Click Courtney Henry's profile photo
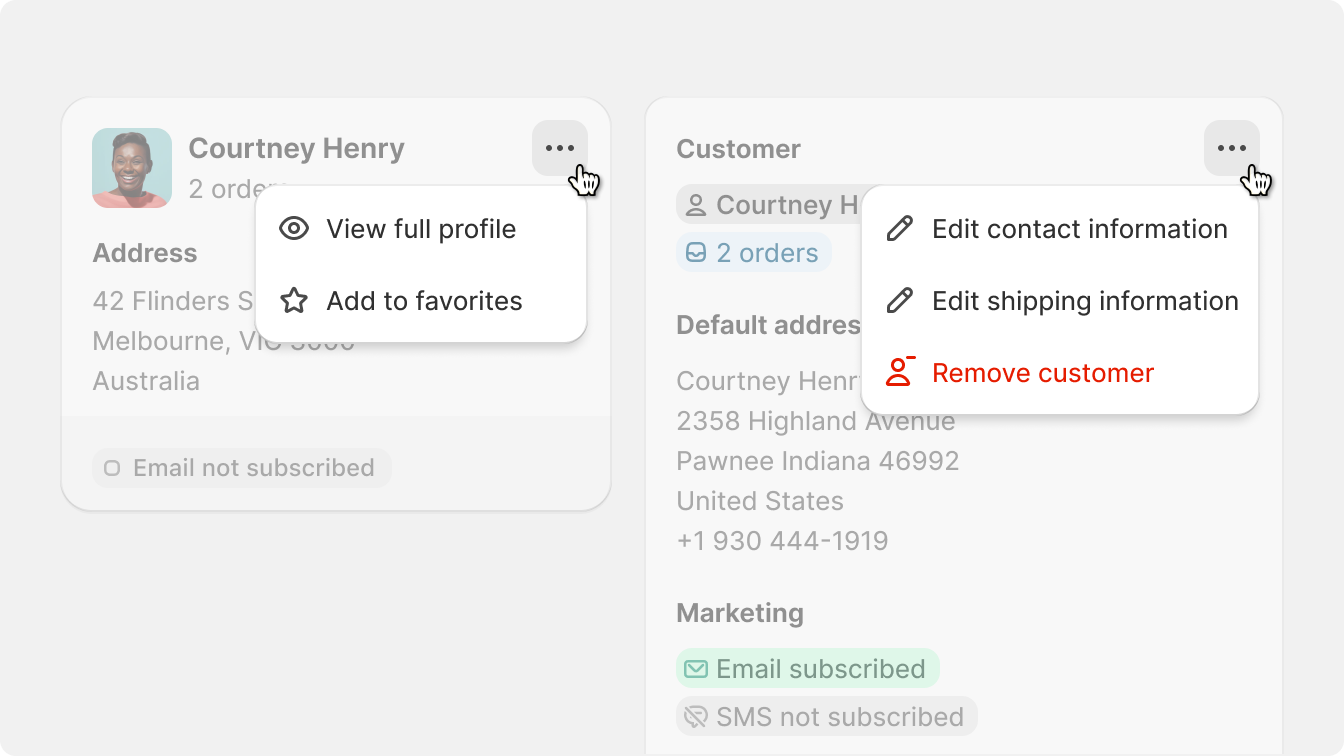Viewport: 1344px width, 756px height. (x=132, y=168)
